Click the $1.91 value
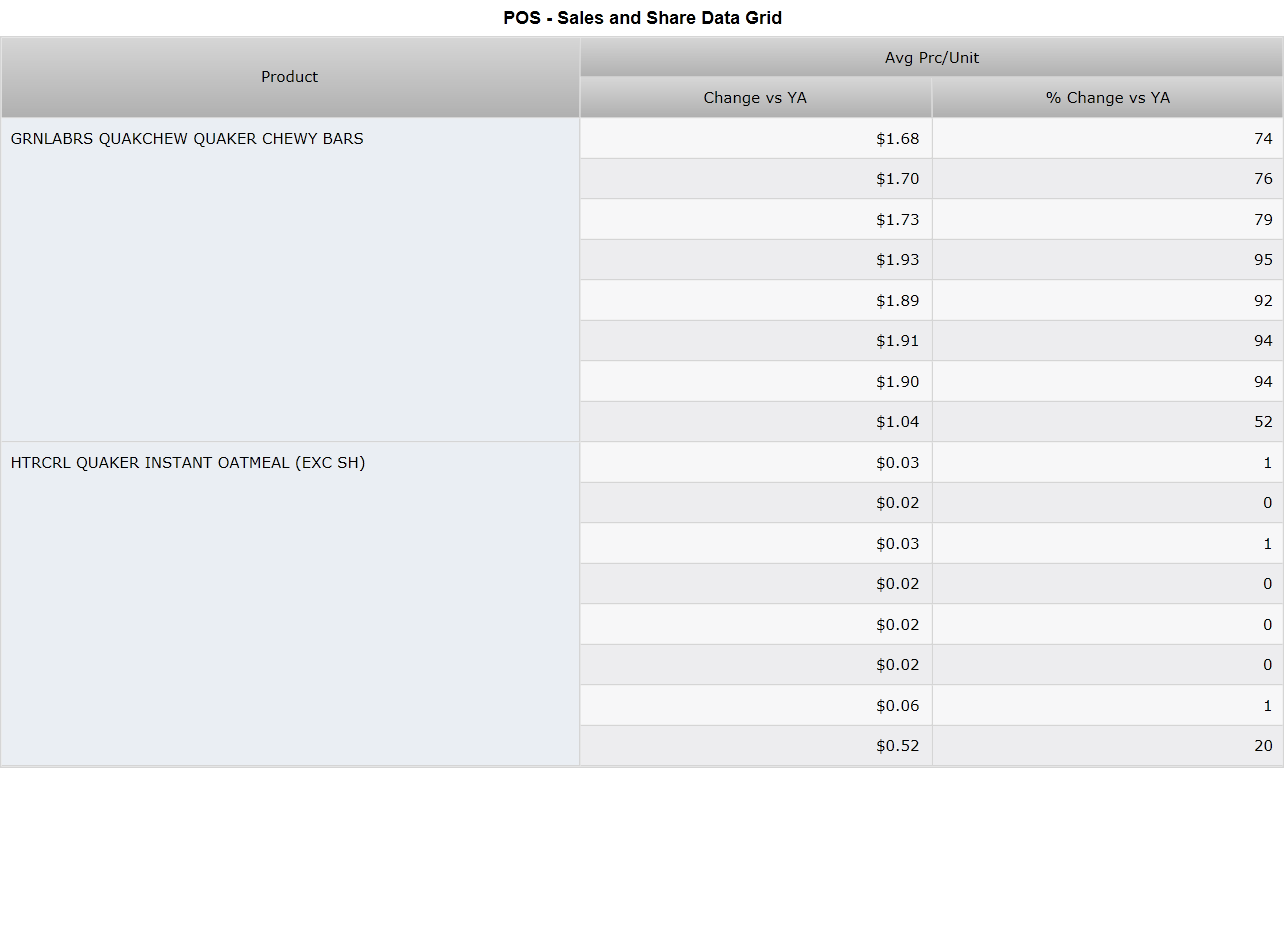1284x946 pixels. pos(897,341)
